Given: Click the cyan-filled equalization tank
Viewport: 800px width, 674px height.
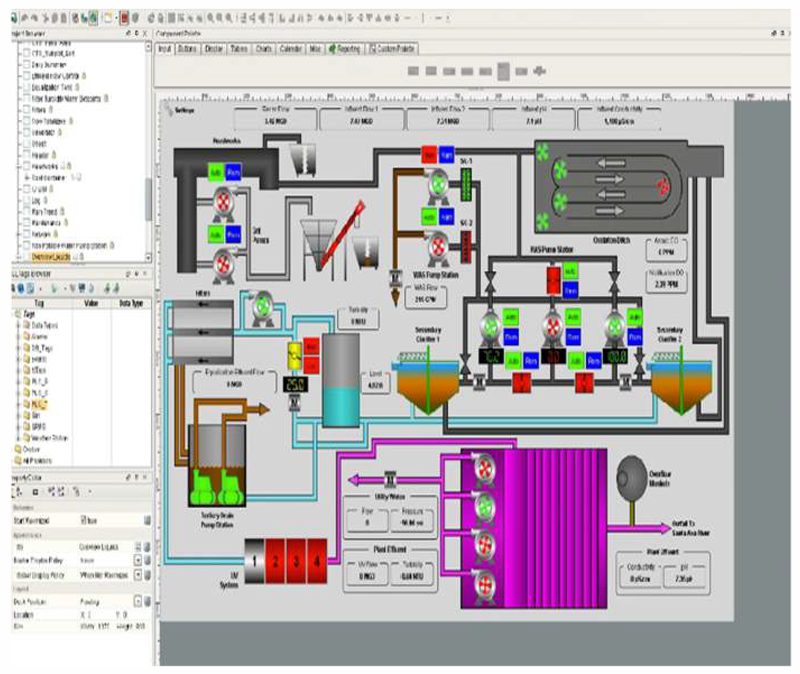Looking at the screenshot, I should (x=341, y=381).
